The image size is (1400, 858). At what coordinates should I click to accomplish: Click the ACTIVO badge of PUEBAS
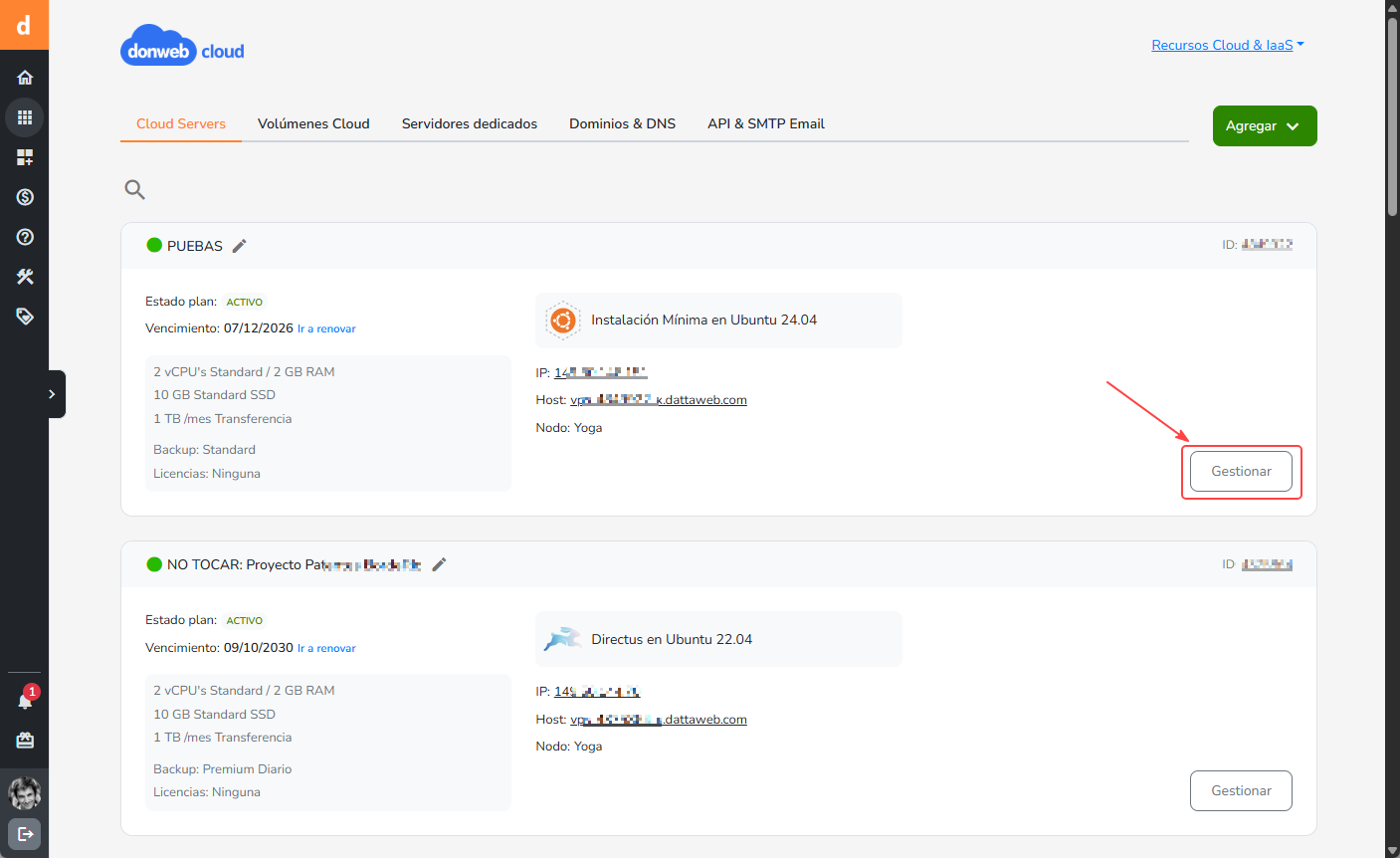[244, 302]
